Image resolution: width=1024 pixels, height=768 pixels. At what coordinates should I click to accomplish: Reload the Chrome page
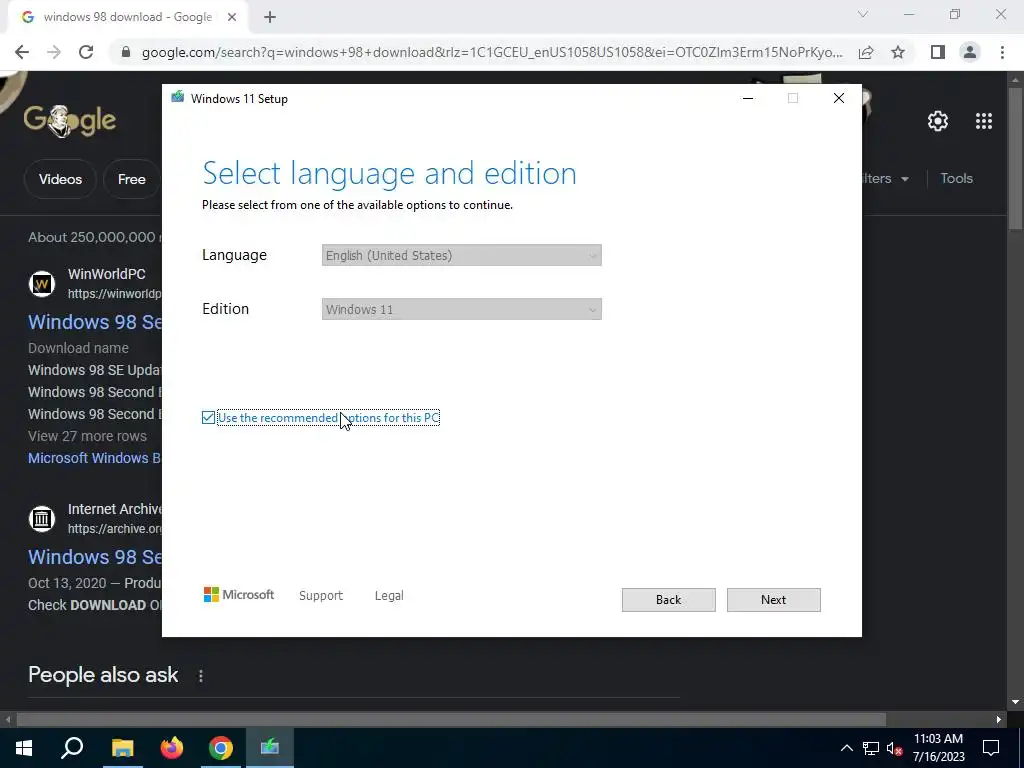pyautogui.click(x=86, y=52)
